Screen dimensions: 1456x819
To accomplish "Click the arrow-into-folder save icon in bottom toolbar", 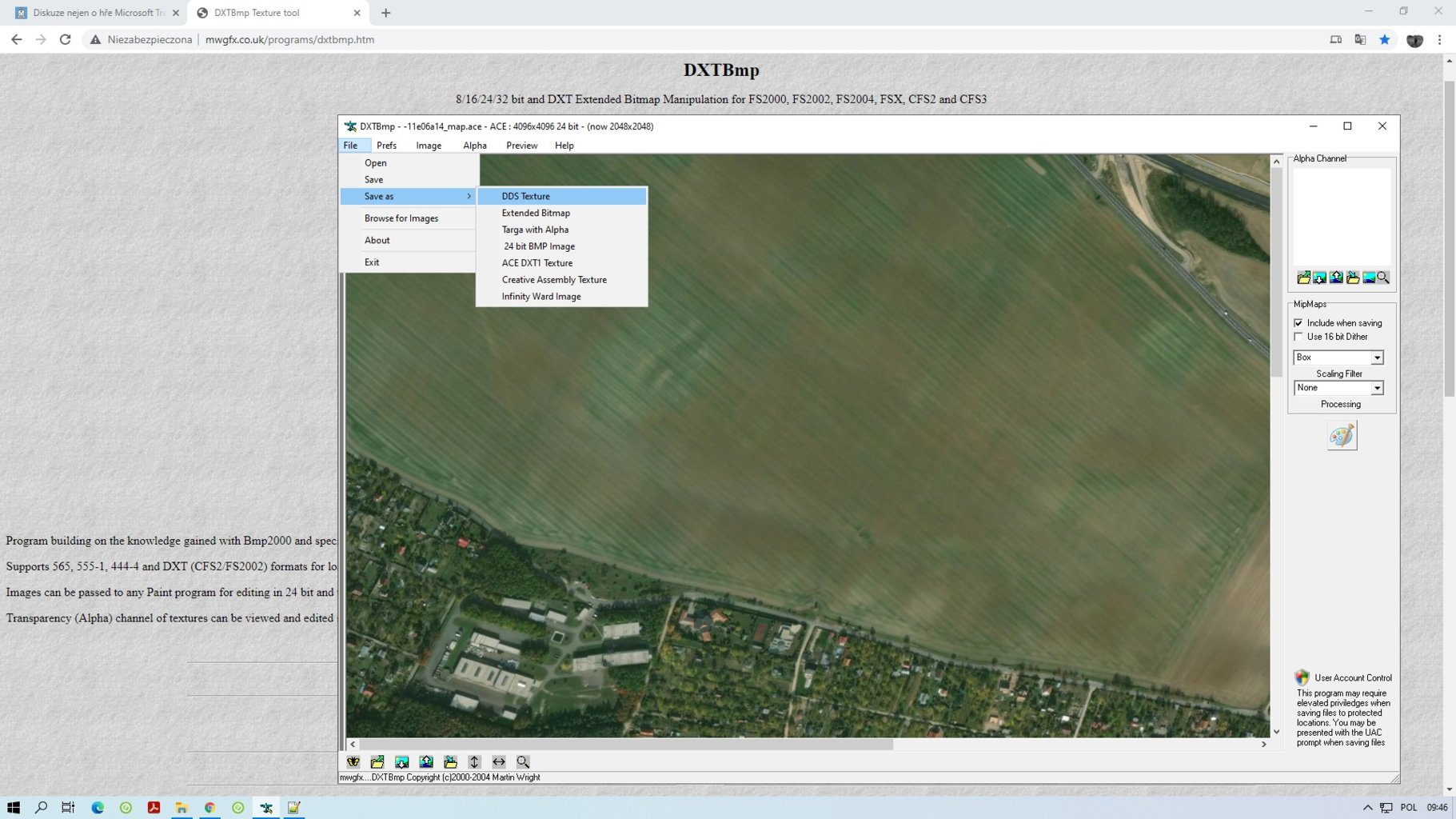I will 450,761.
